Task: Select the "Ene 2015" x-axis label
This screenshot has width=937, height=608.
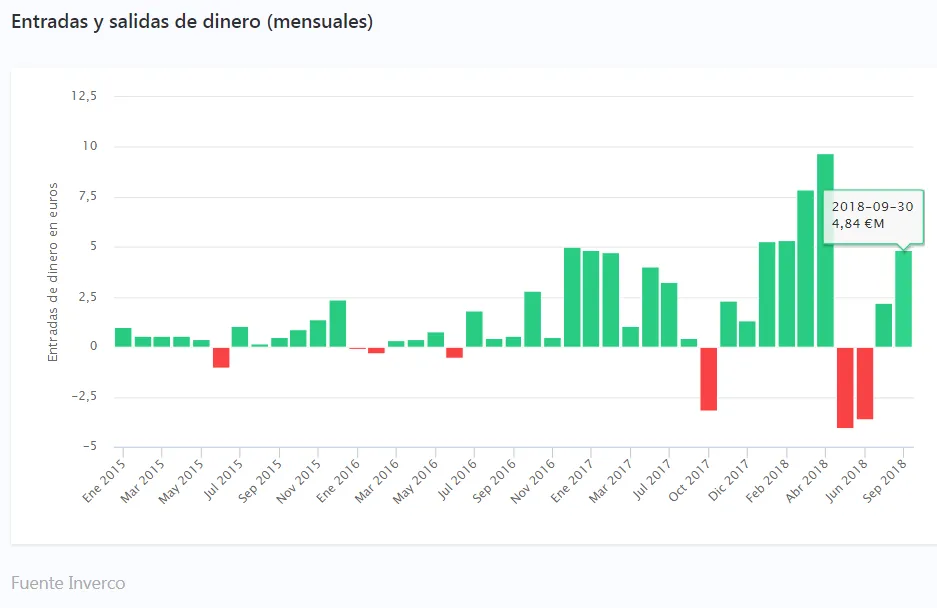Action: 106,479
